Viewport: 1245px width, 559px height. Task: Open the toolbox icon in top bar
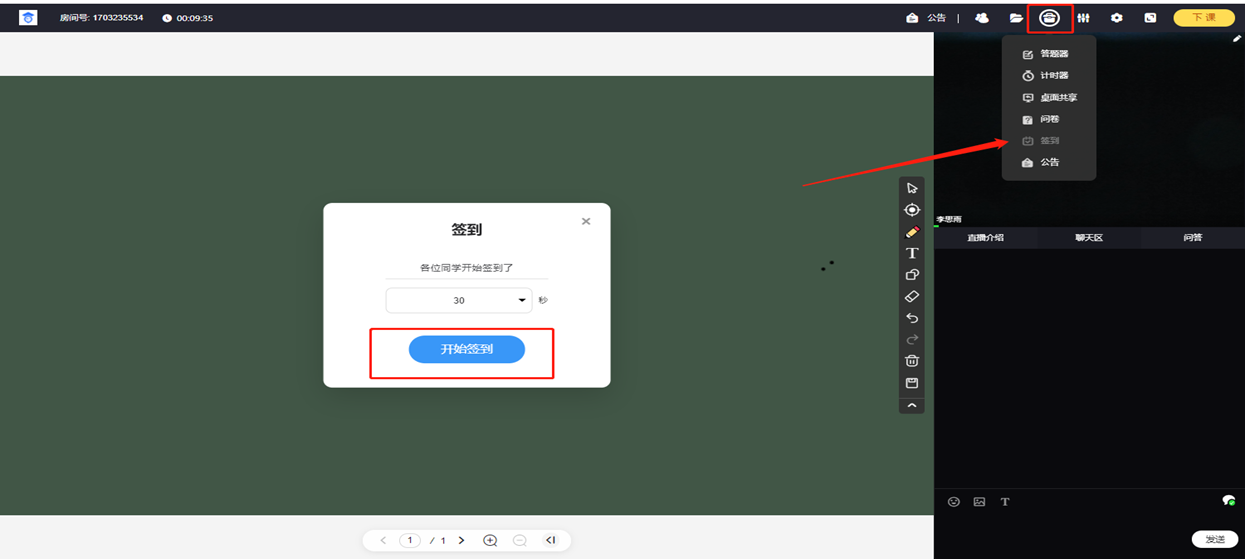(x=1049, y=18)
